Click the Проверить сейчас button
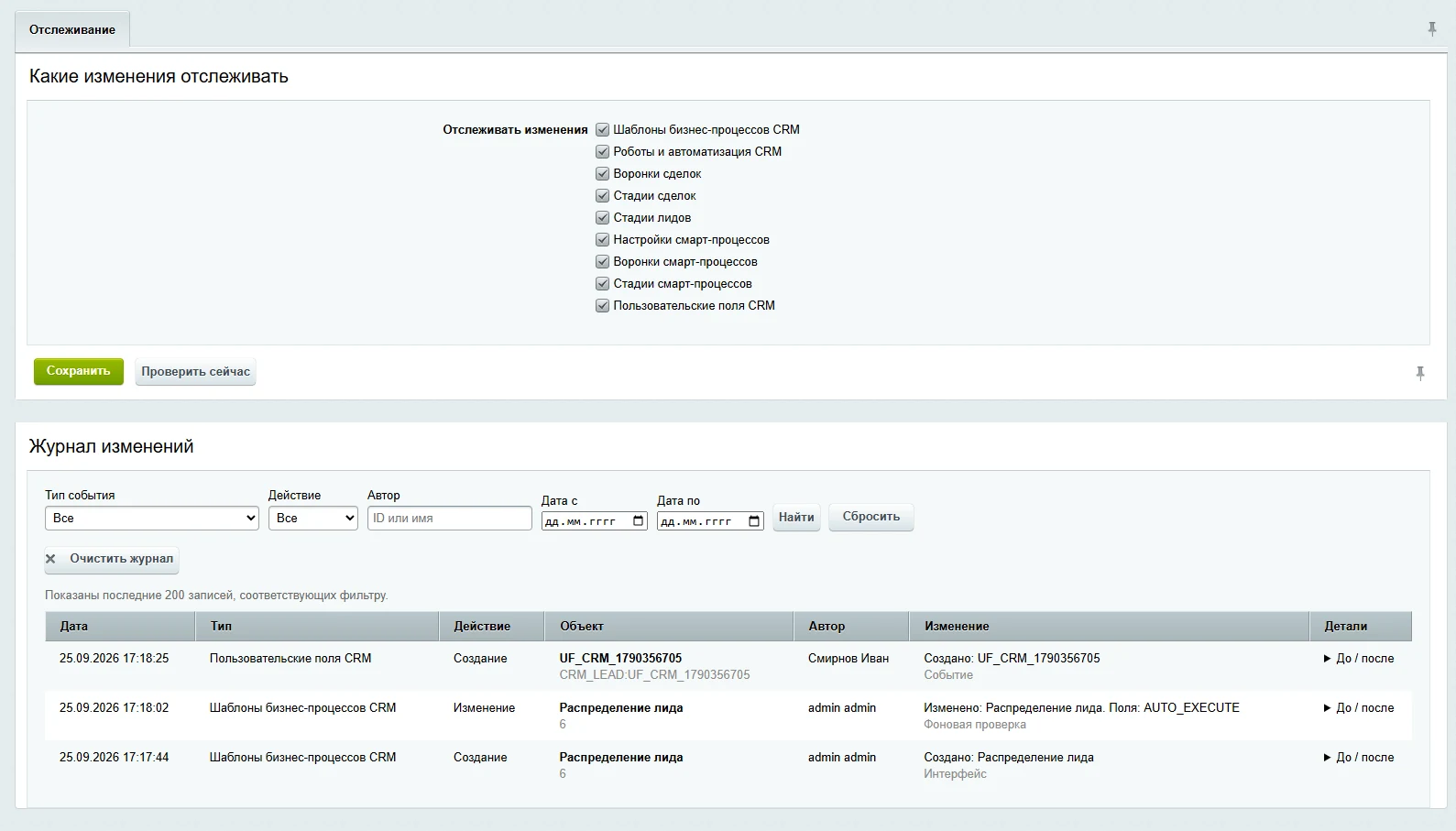 pyautogui.click(x=195, y=372)
